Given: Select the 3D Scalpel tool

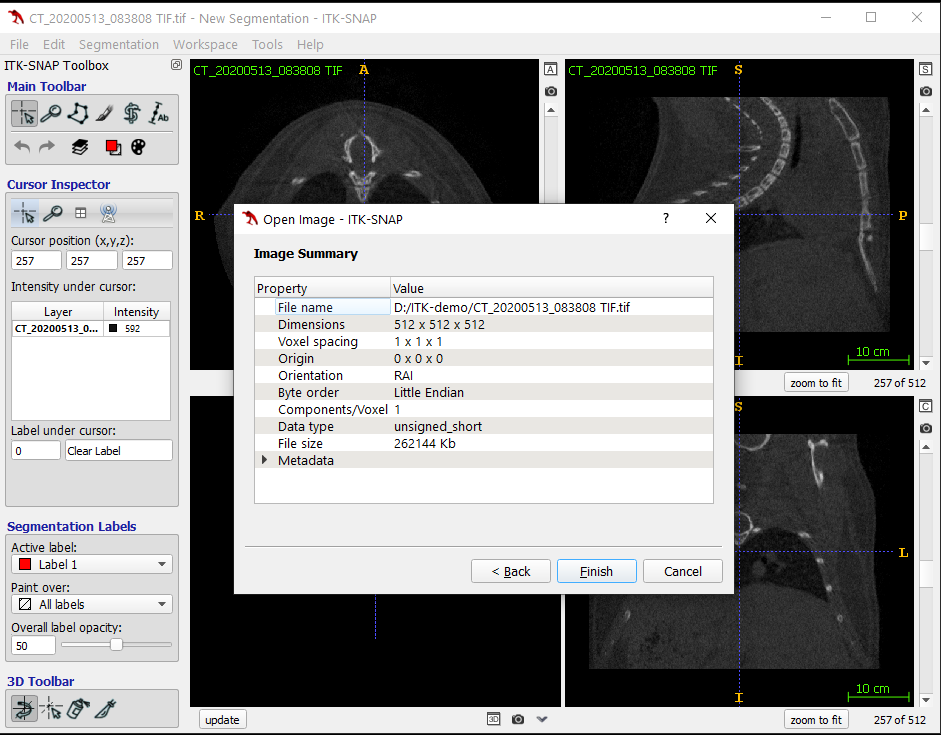Looking at the screenshot, I should (x=105, y=709).
